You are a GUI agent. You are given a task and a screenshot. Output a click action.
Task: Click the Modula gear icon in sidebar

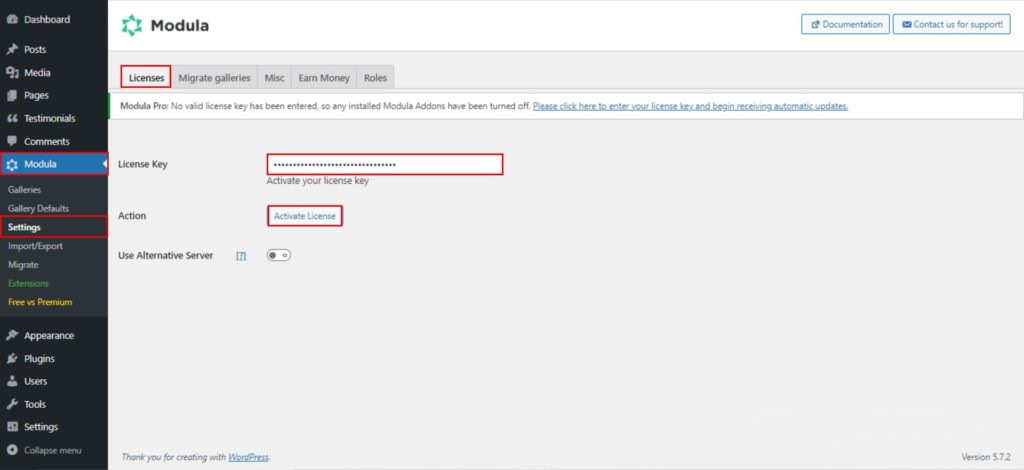(x=12, y=164)
